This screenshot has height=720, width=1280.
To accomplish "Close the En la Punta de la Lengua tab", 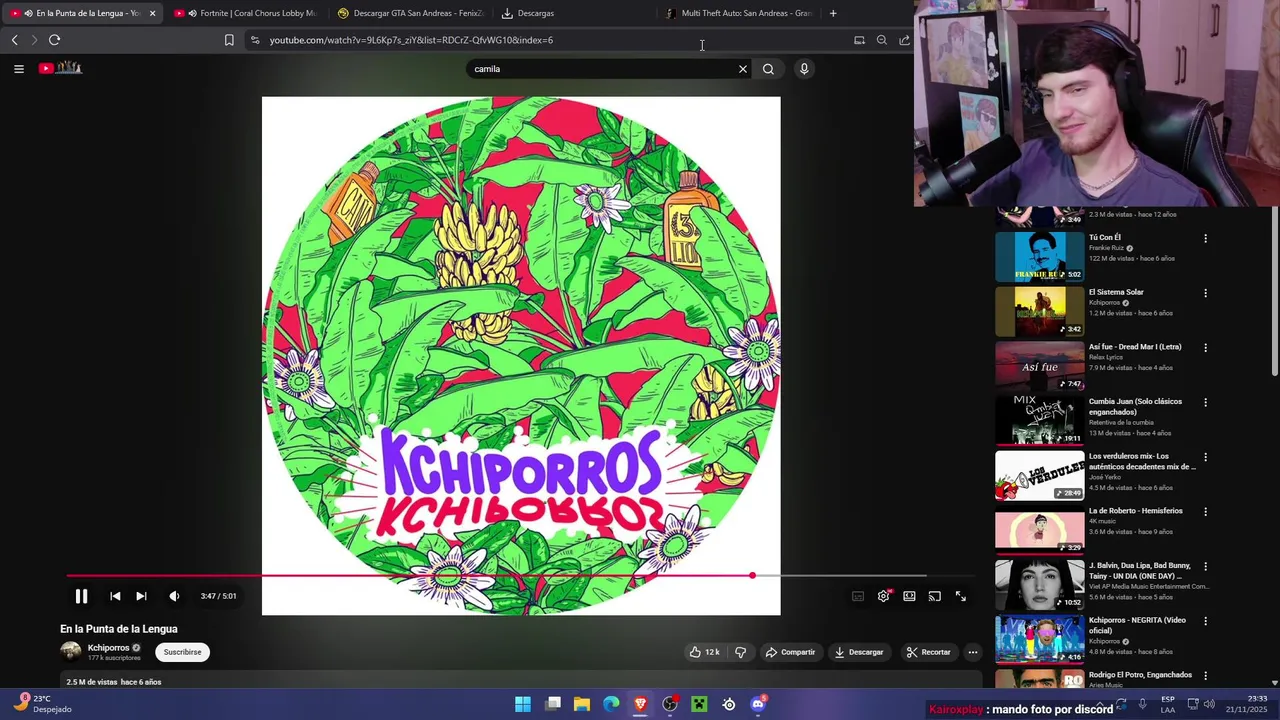I will (152, 13).
